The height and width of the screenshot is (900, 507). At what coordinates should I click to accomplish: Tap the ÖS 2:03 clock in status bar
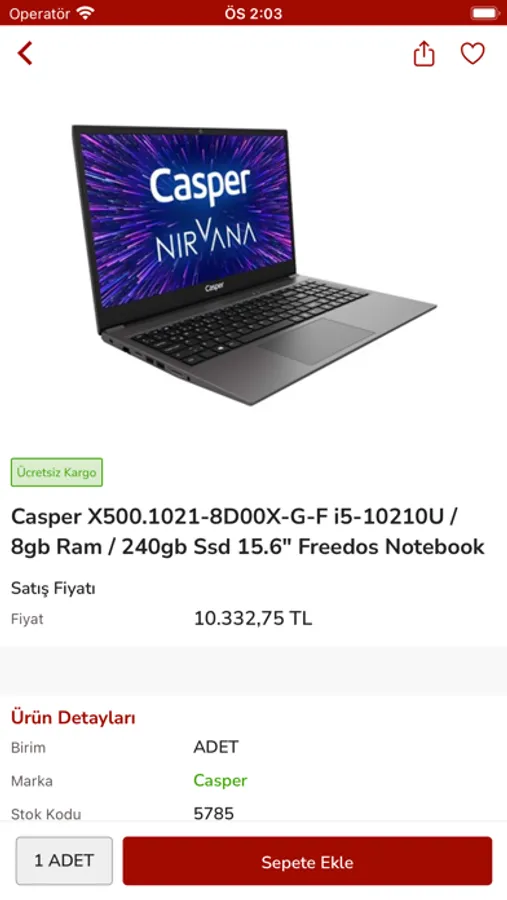tap(253, 13)
